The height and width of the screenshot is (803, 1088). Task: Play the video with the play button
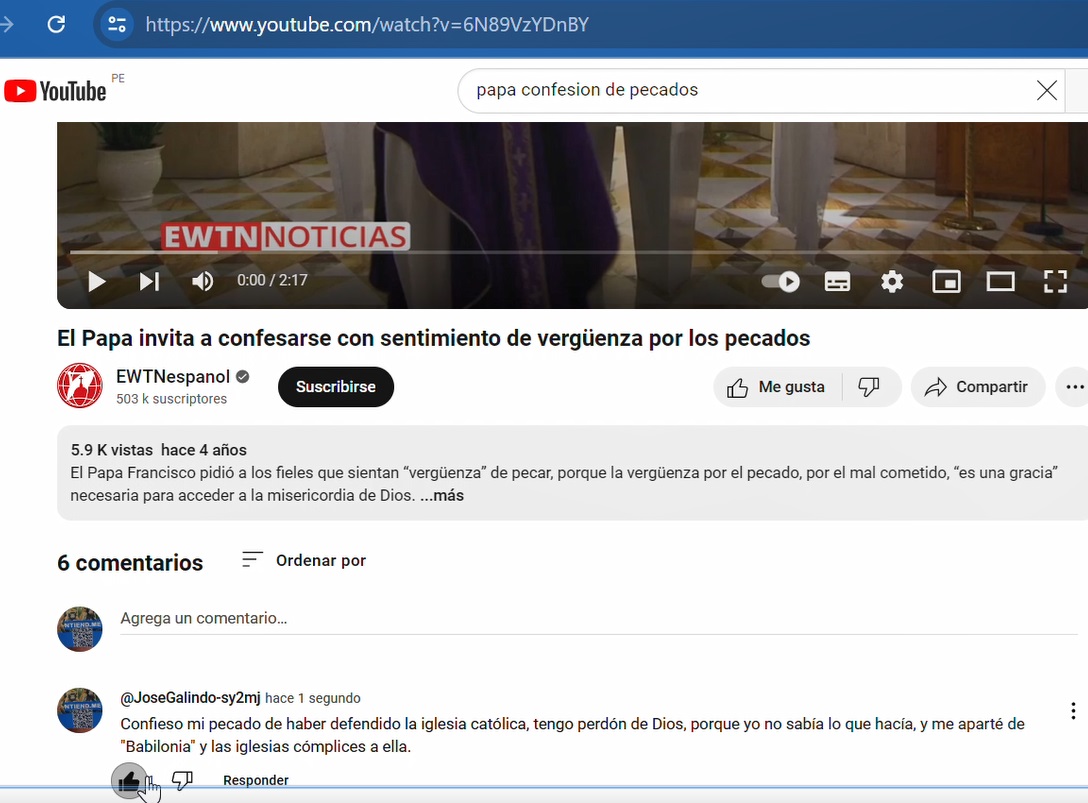click(97, 282)
